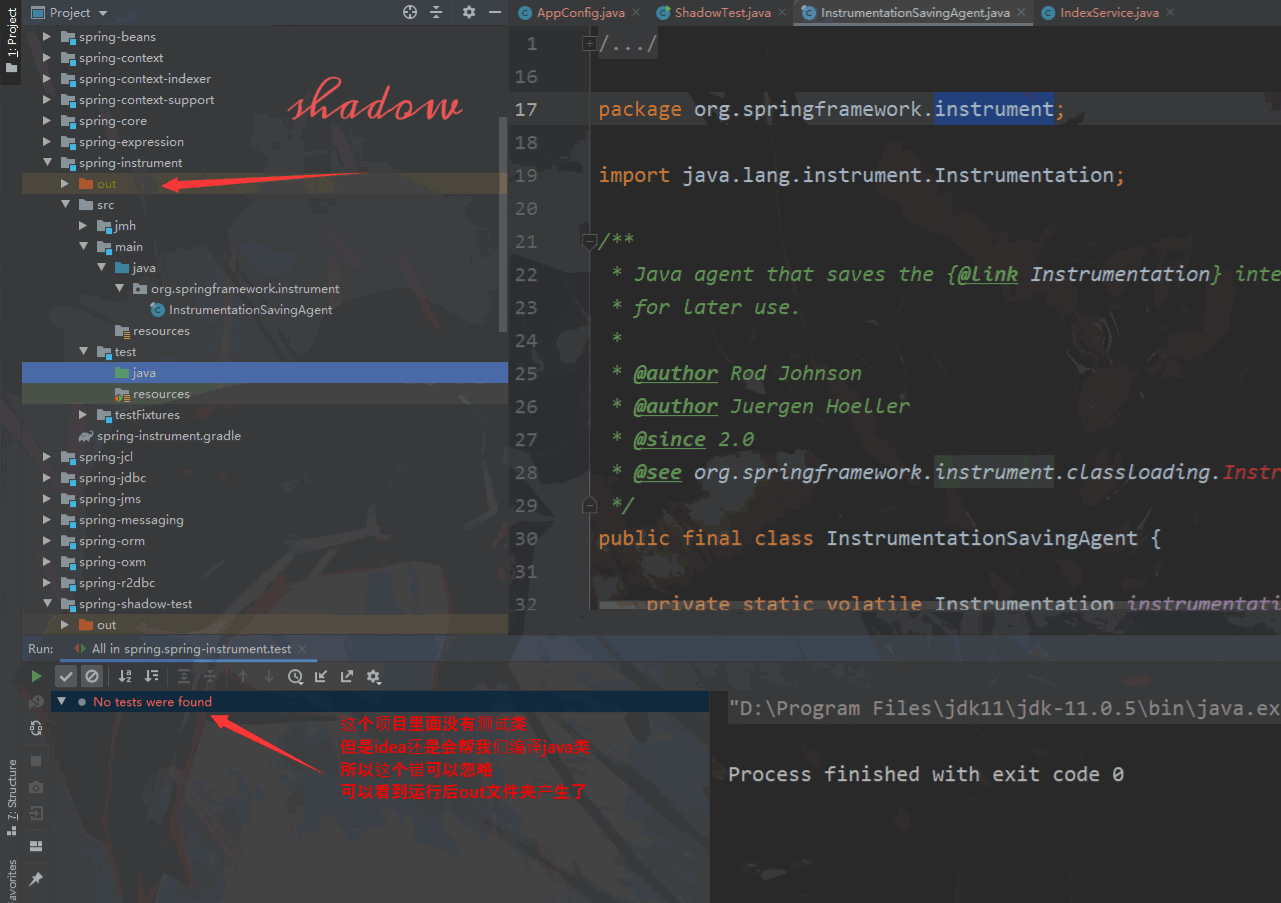Toggle auto-test rerun icon
Image resolution: width=1281 pixels, height=903 pixels.
[x=37, y=728]
